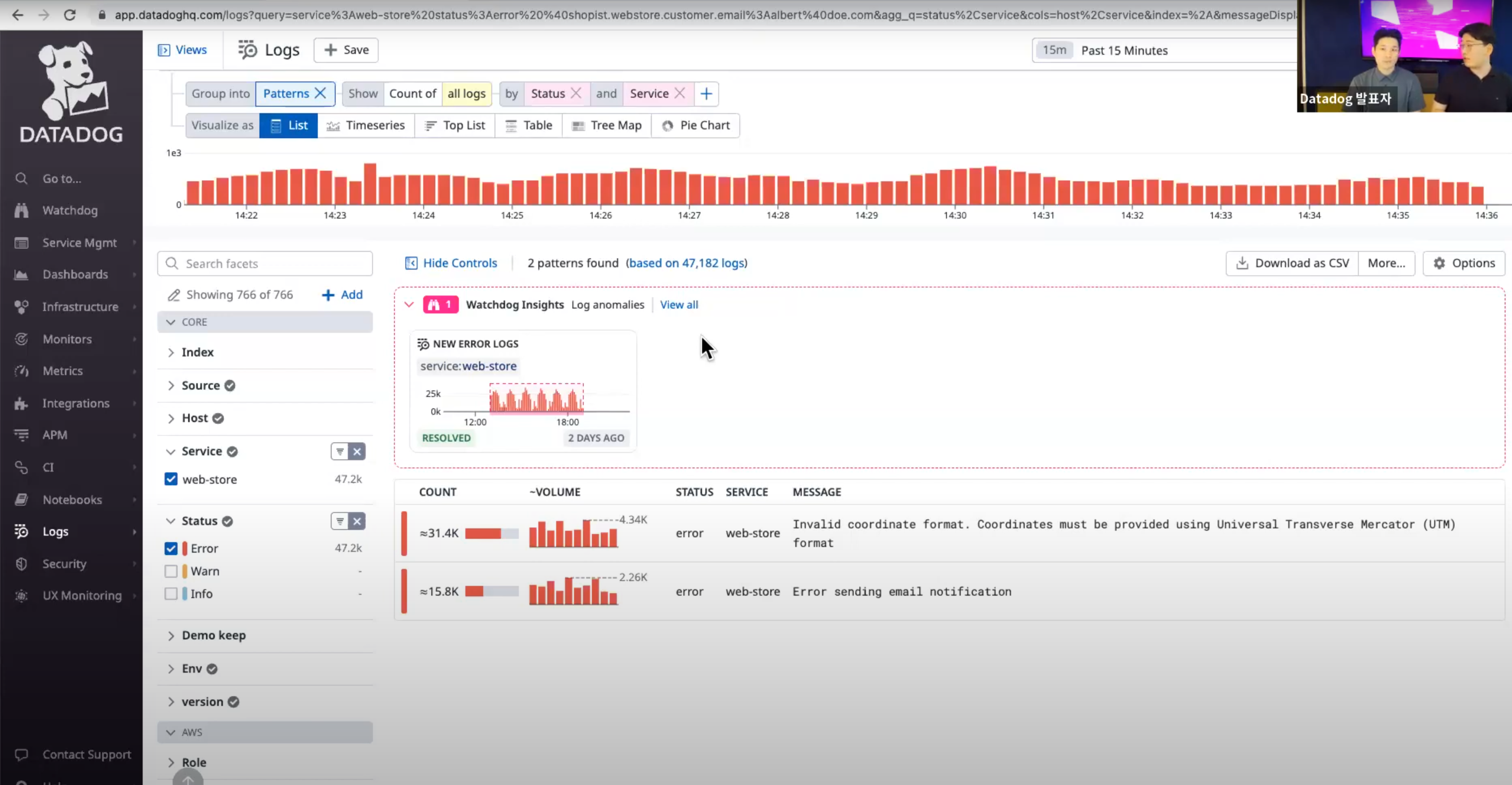Open Metrics in the sidebar
The height and width of the screenshot is (785, 1512).
coord(62,371)
